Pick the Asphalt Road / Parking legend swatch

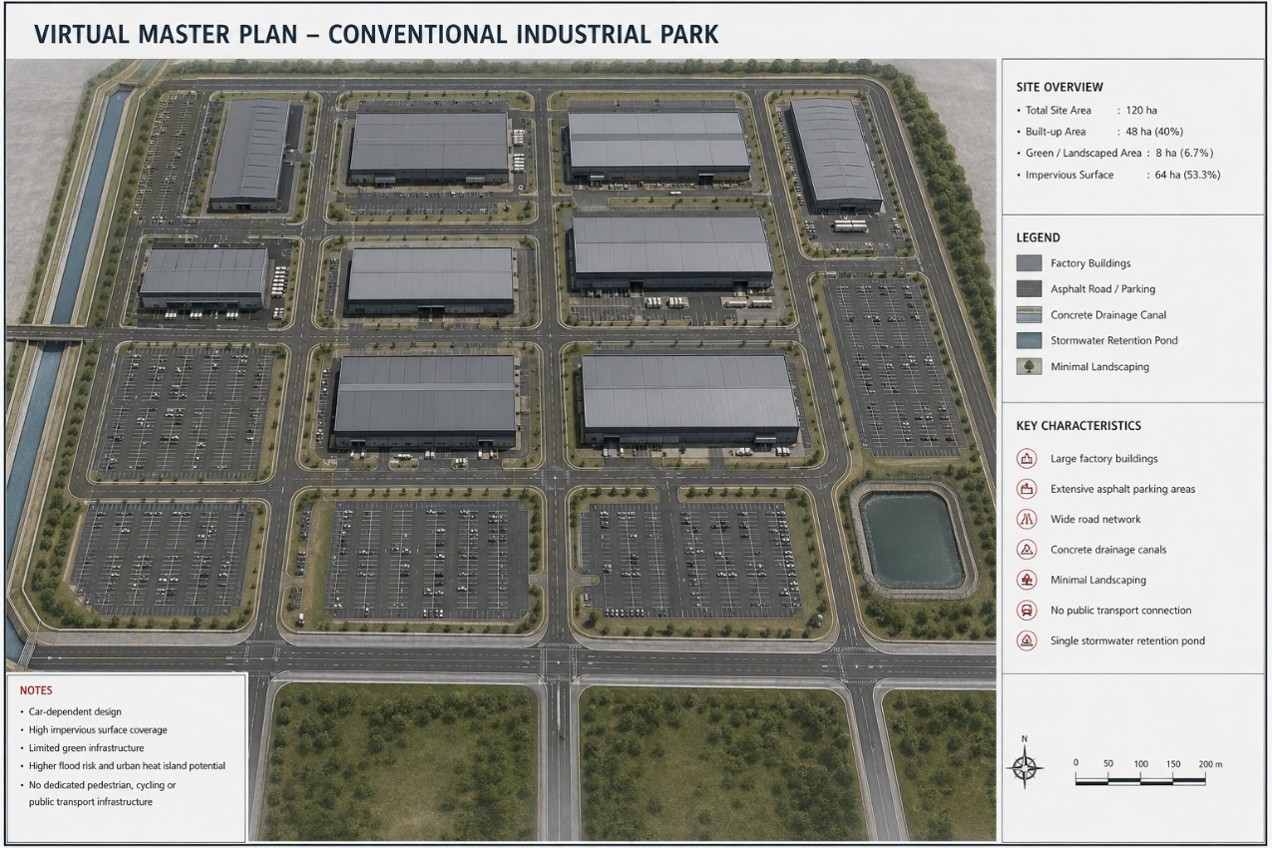[x=1028, y=289]
